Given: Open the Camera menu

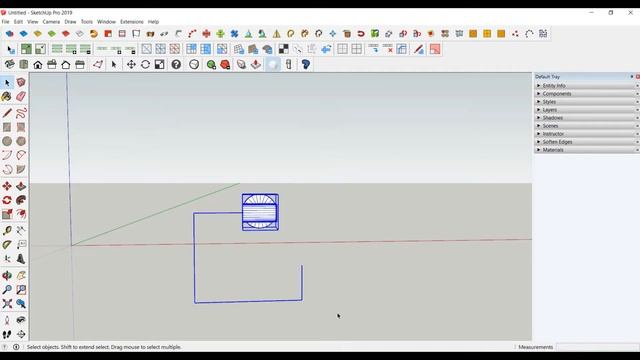Looking at the screenshot, I should (x=51, y=22).
